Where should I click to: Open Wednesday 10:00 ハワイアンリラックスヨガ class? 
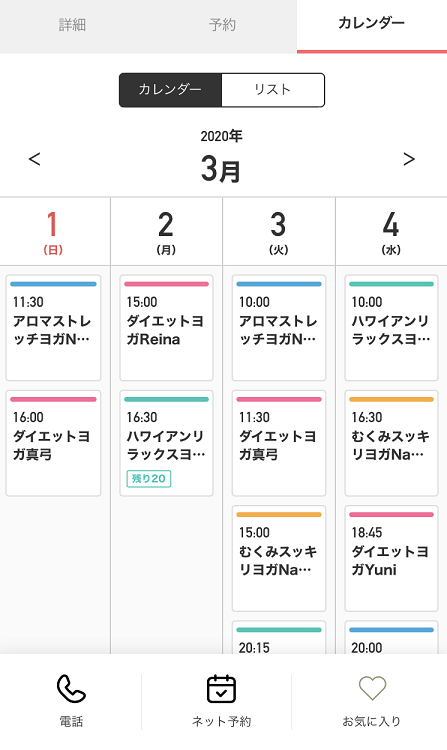coord(391,328)
